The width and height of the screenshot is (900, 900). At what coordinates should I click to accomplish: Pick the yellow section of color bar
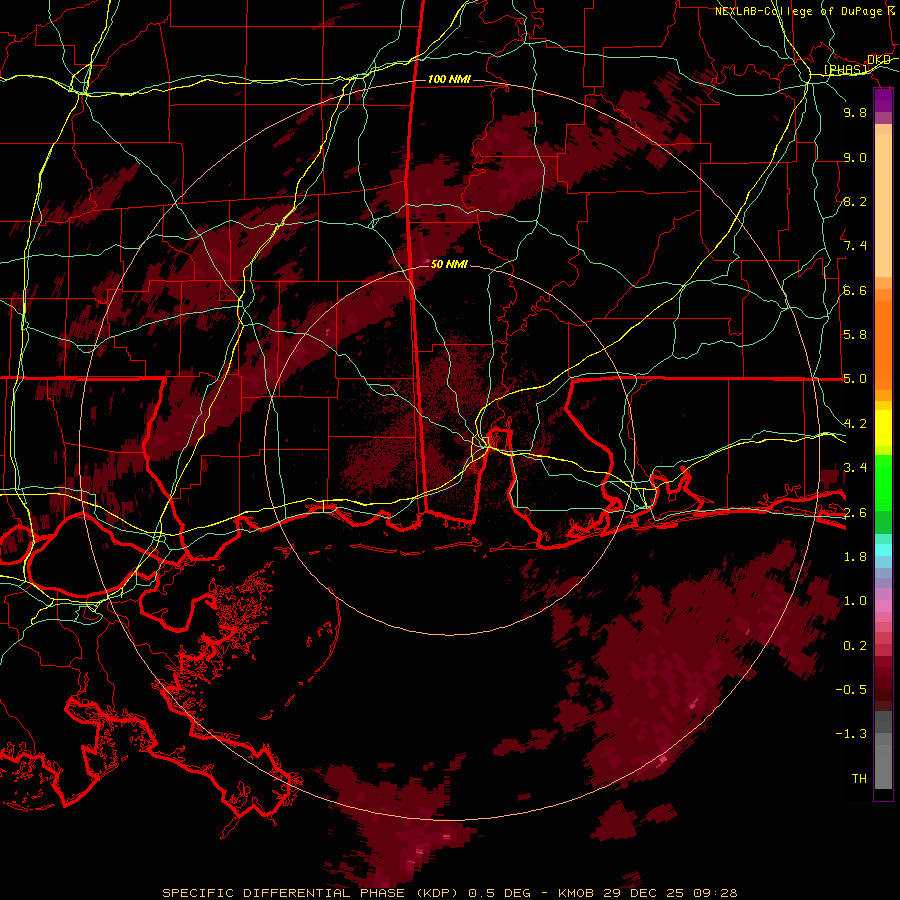[x=883, y=428]
